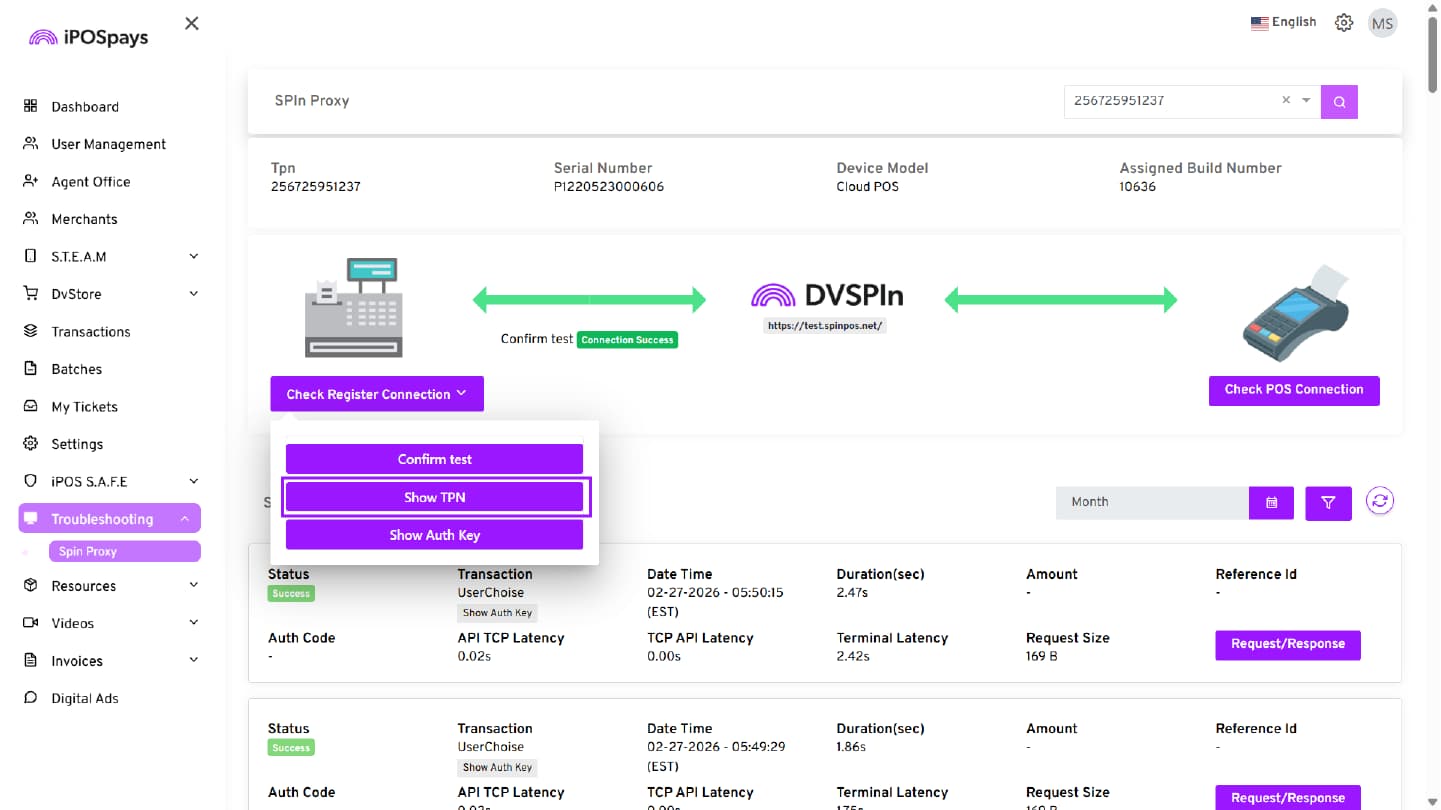Viewport: 1441px width, 810px height.
Task: Select Confirm test in the dropdown
Action: click(x=434, y=459)
